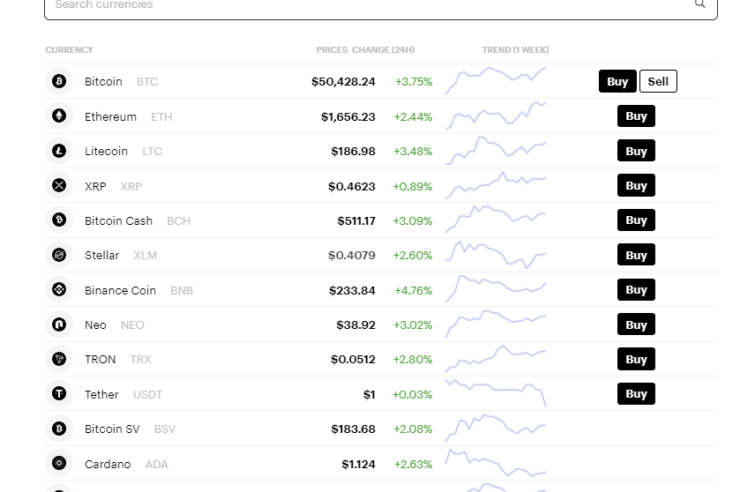This screenshot has width=740, height=492.
Task: Select the Bitcoin Cash currency name
Action: coord(118,221)
